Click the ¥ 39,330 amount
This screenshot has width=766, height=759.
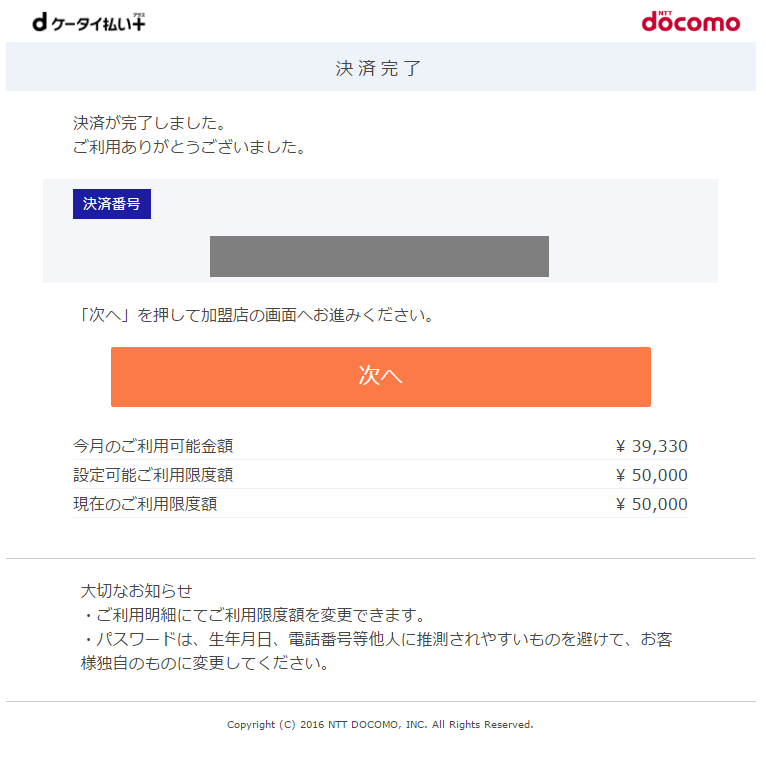click(652, 446)
